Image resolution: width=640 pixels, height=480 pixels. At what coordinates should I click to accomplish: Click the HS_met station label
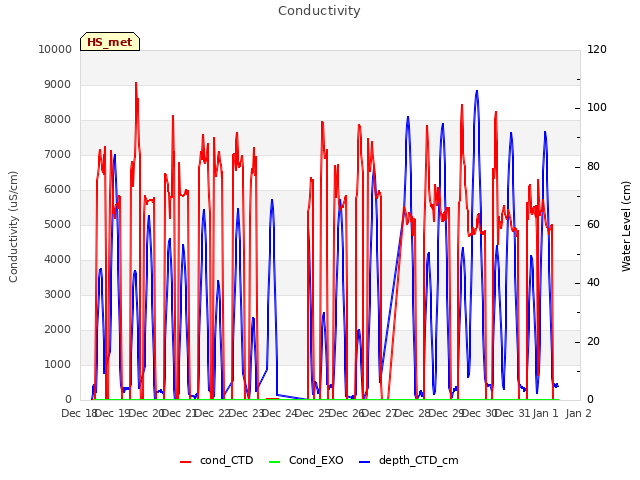110,42
